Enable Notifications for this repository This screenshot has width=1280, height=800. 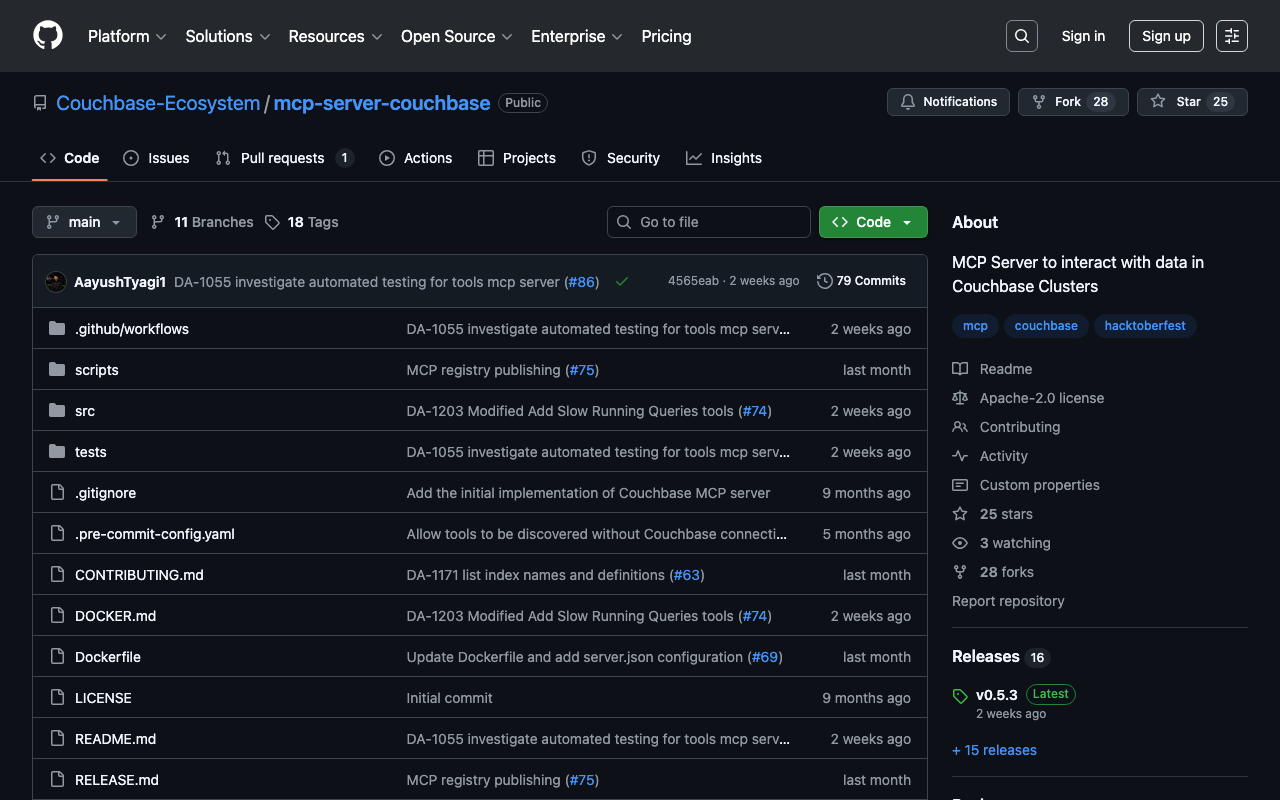[x=948, y=102]
